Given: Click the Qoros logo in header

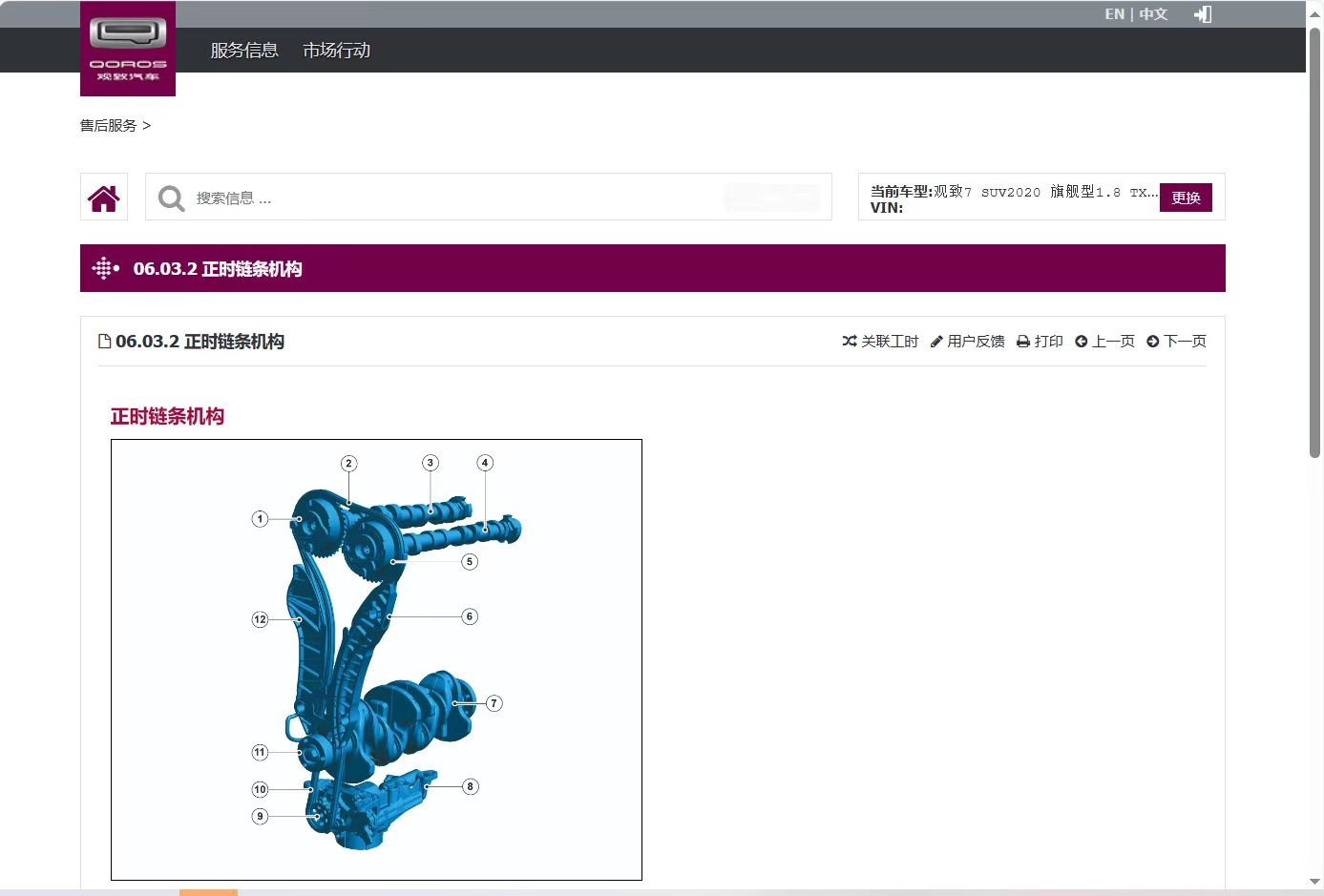Looking at the screenshot, I should click(128, 49).
